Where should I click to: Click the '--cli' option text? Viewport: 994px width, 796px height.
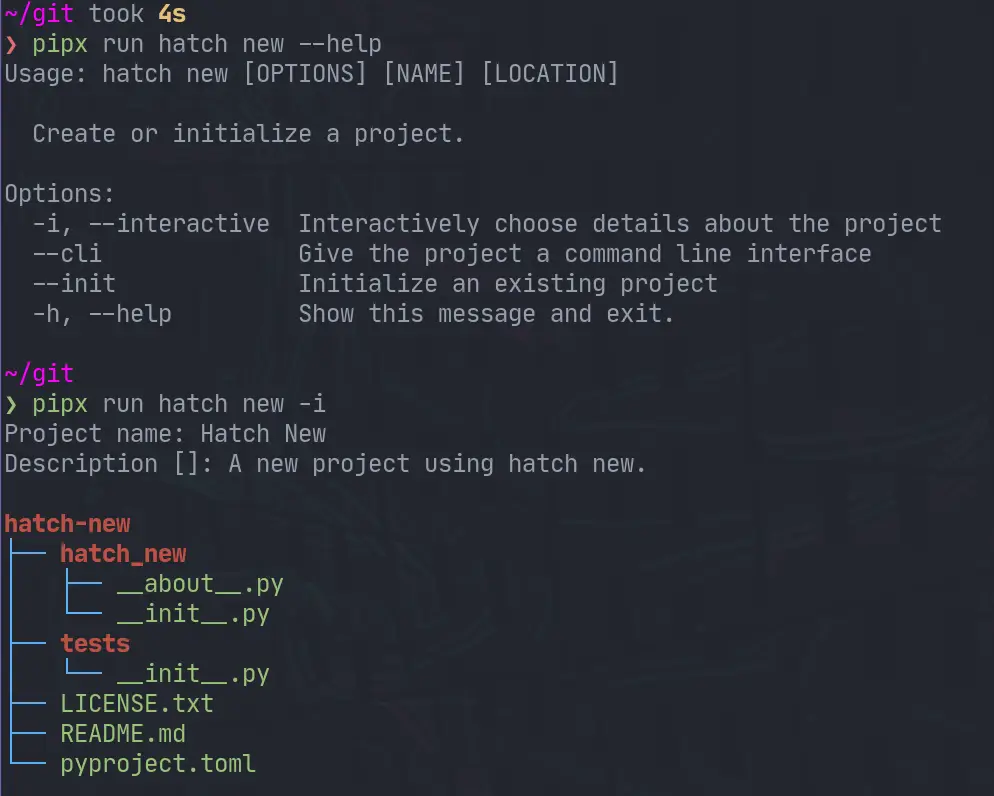tap(67, 254)
